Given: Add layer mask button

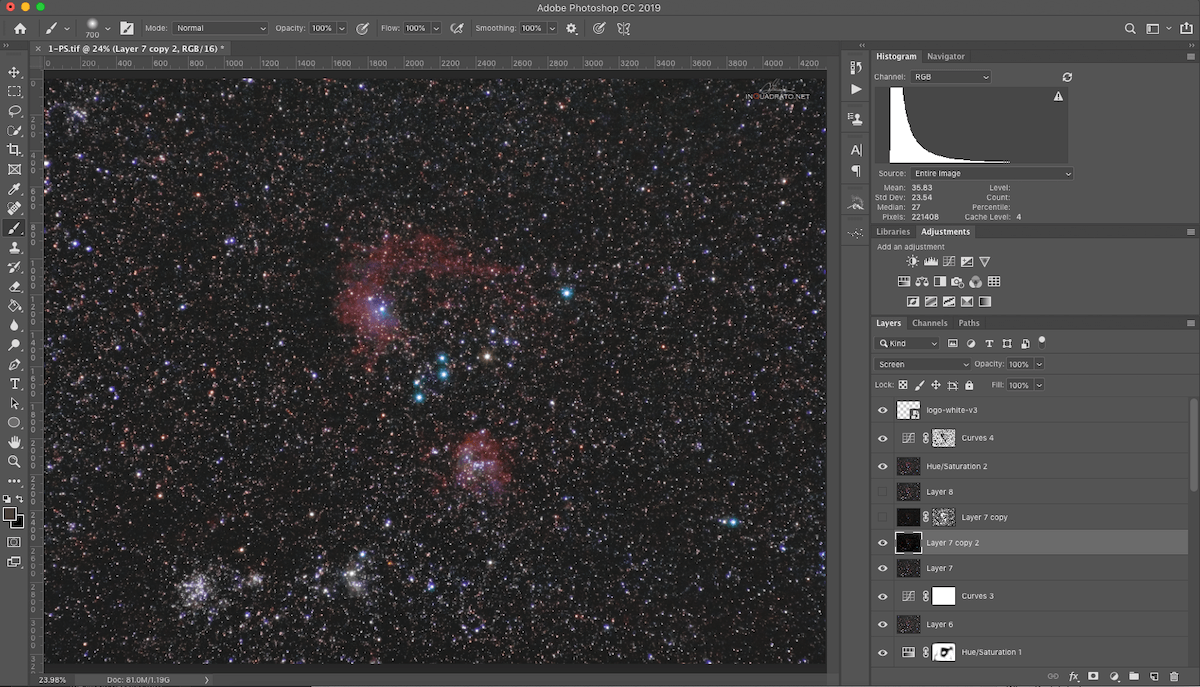Looking at the screenshot, I should click(1093, 677).
